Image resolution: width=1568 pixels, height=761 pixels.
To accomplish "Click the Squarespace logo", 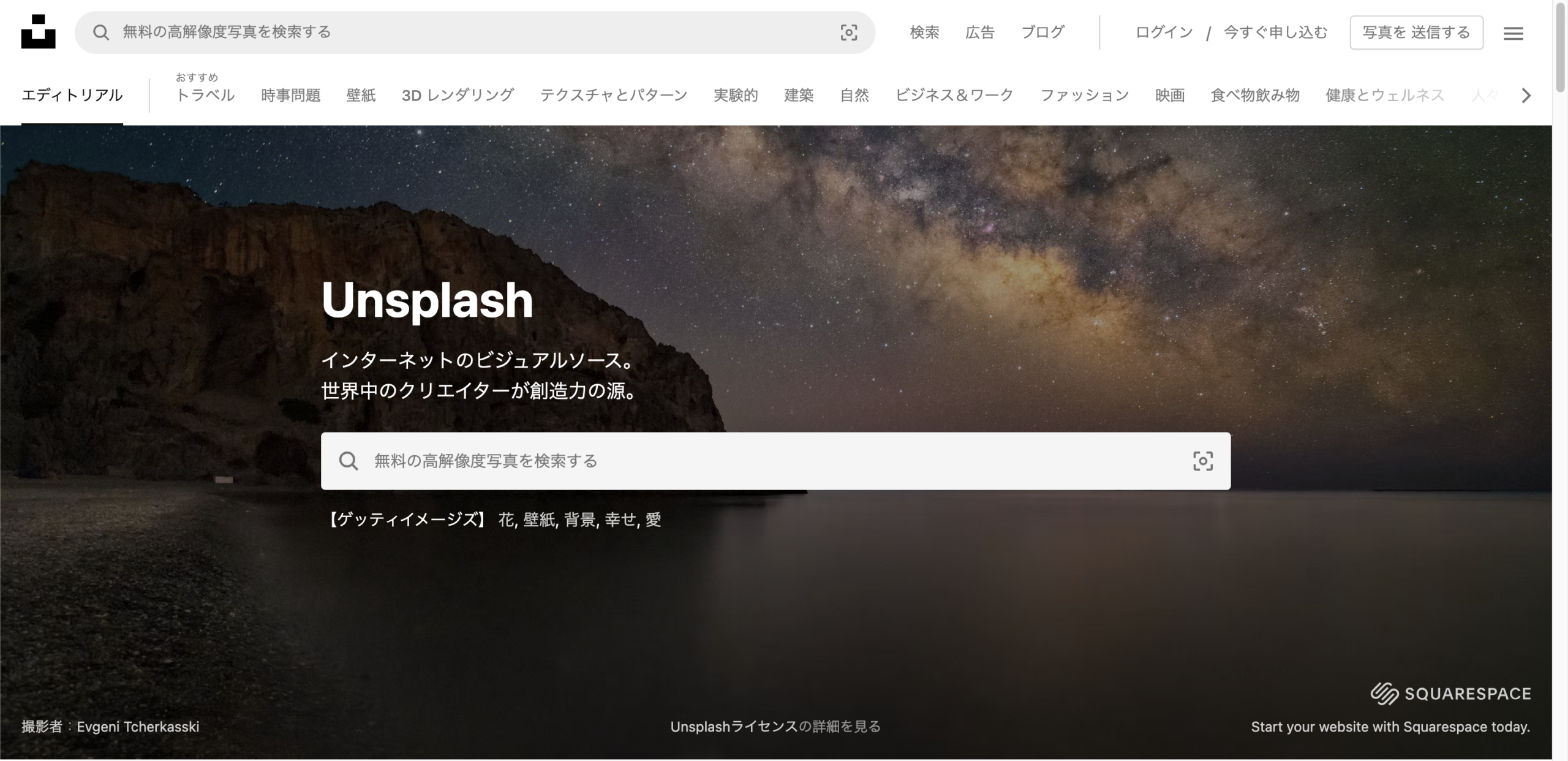I will [x=1450, y=694].
